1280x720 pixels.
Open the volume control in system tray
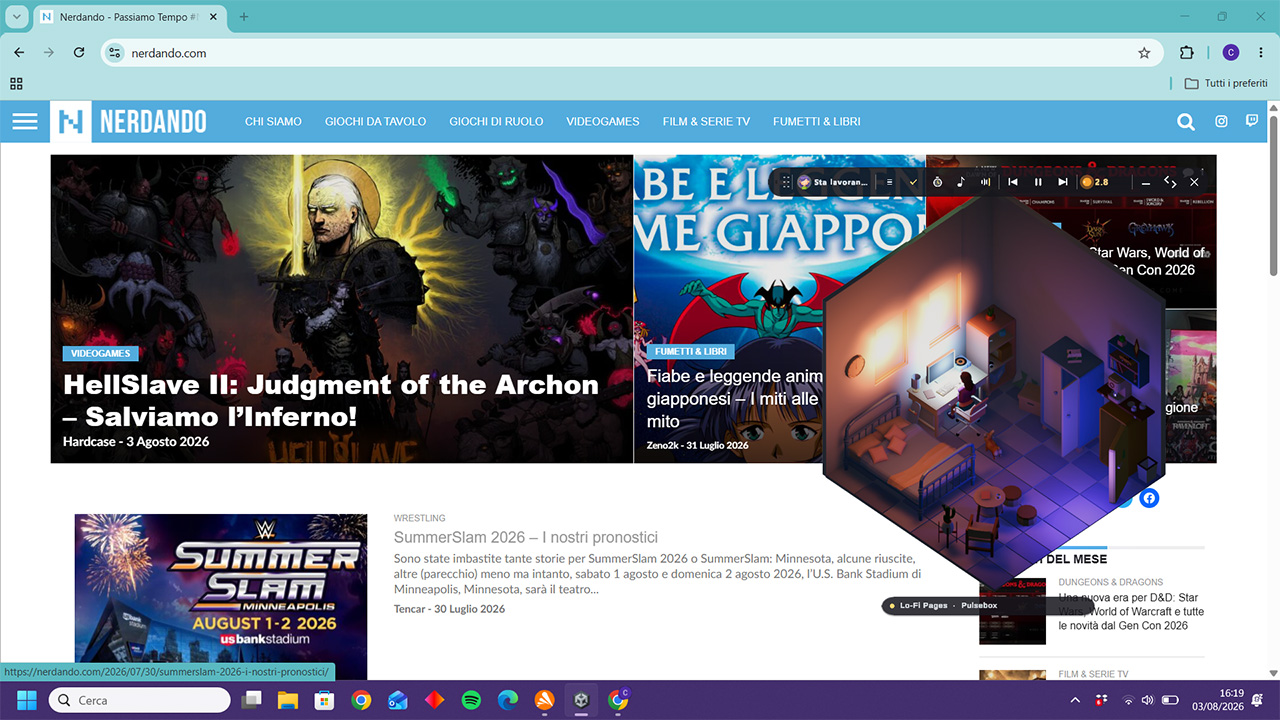pyautogui.click(x=1148, y=700)
